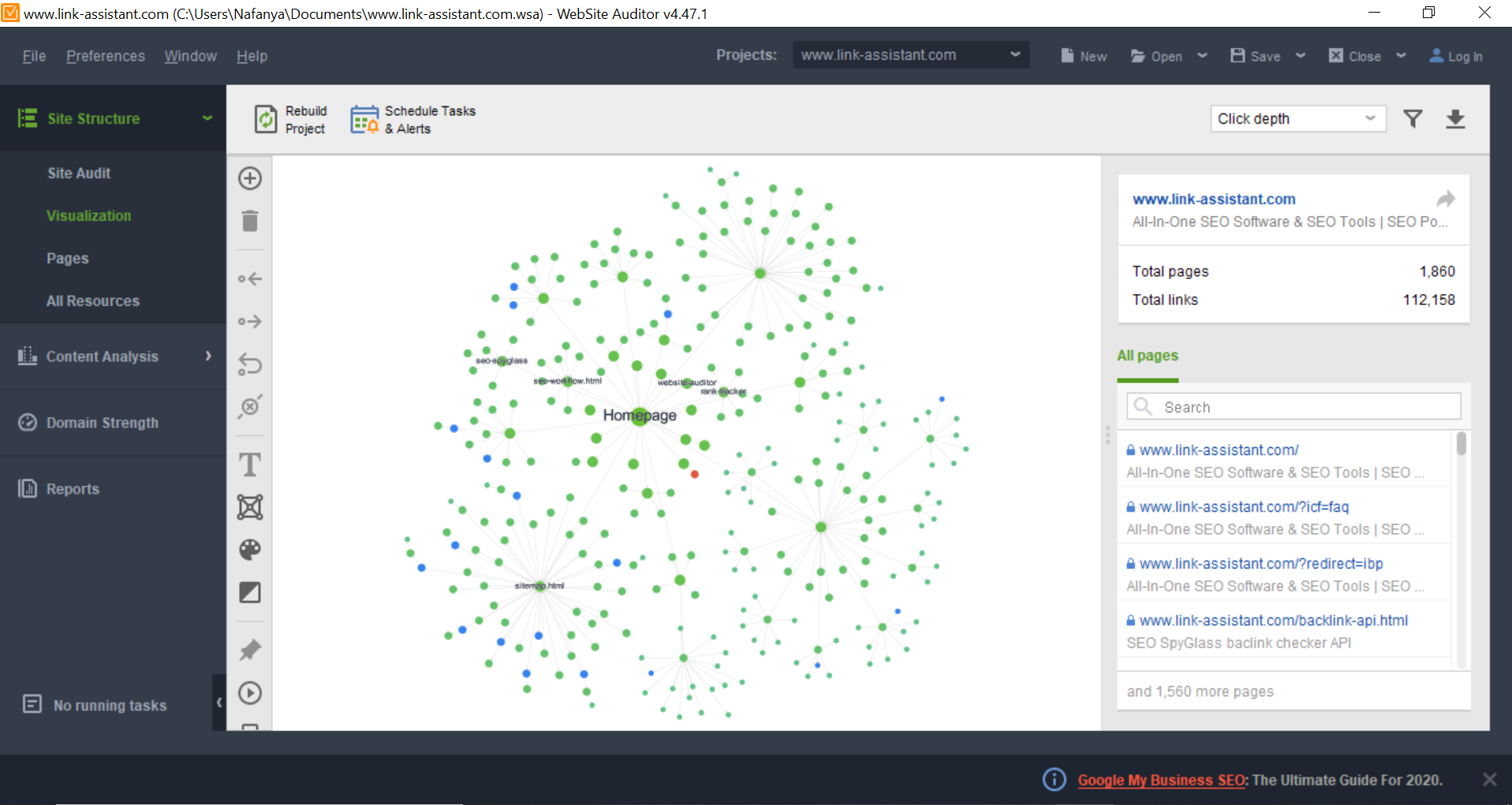The width and height of the screenshot is (1512, 805).
Task: Click the show outgoing links arrow icon
Action: click(250, 322)
